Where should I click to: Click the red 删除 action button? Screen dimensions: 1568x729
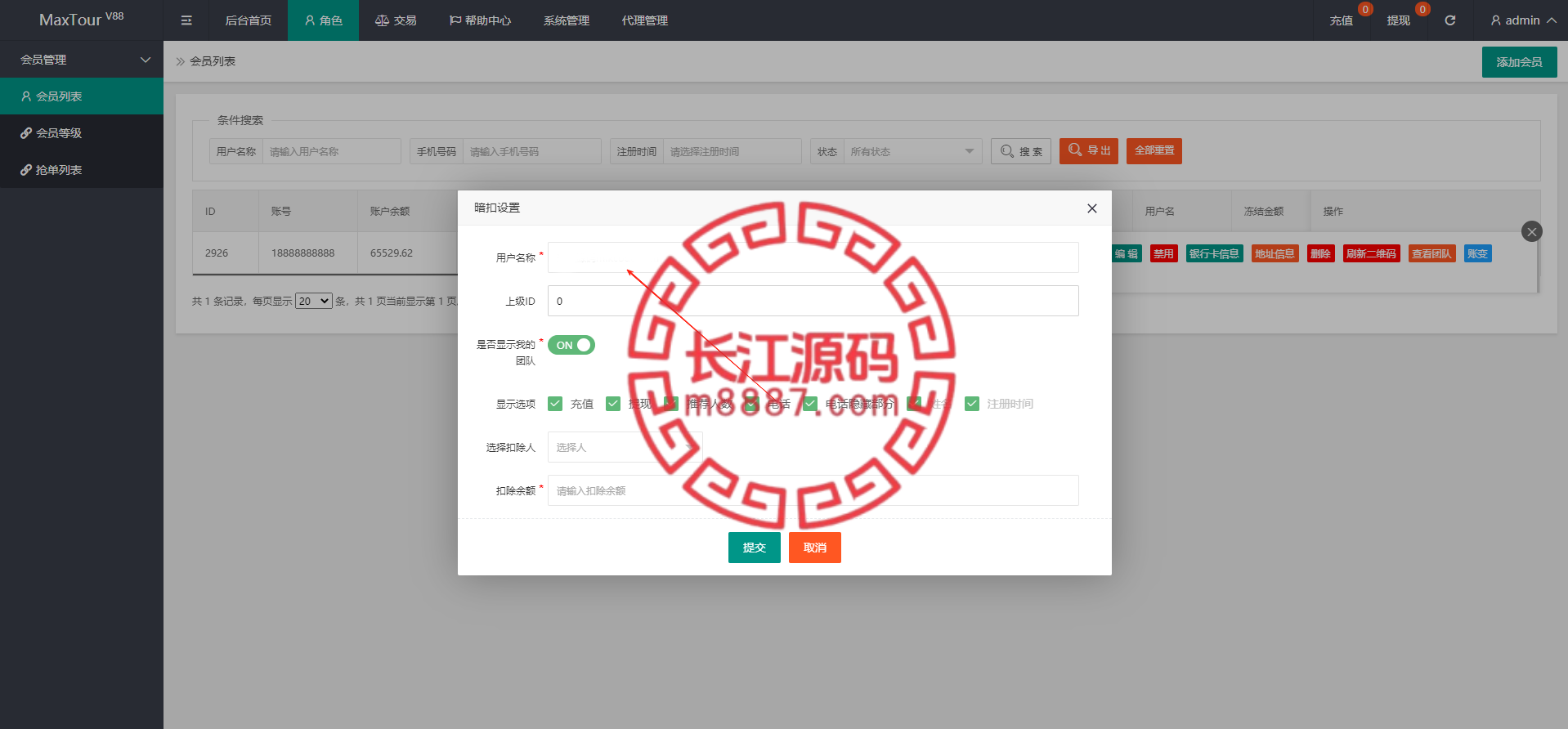1320,253
